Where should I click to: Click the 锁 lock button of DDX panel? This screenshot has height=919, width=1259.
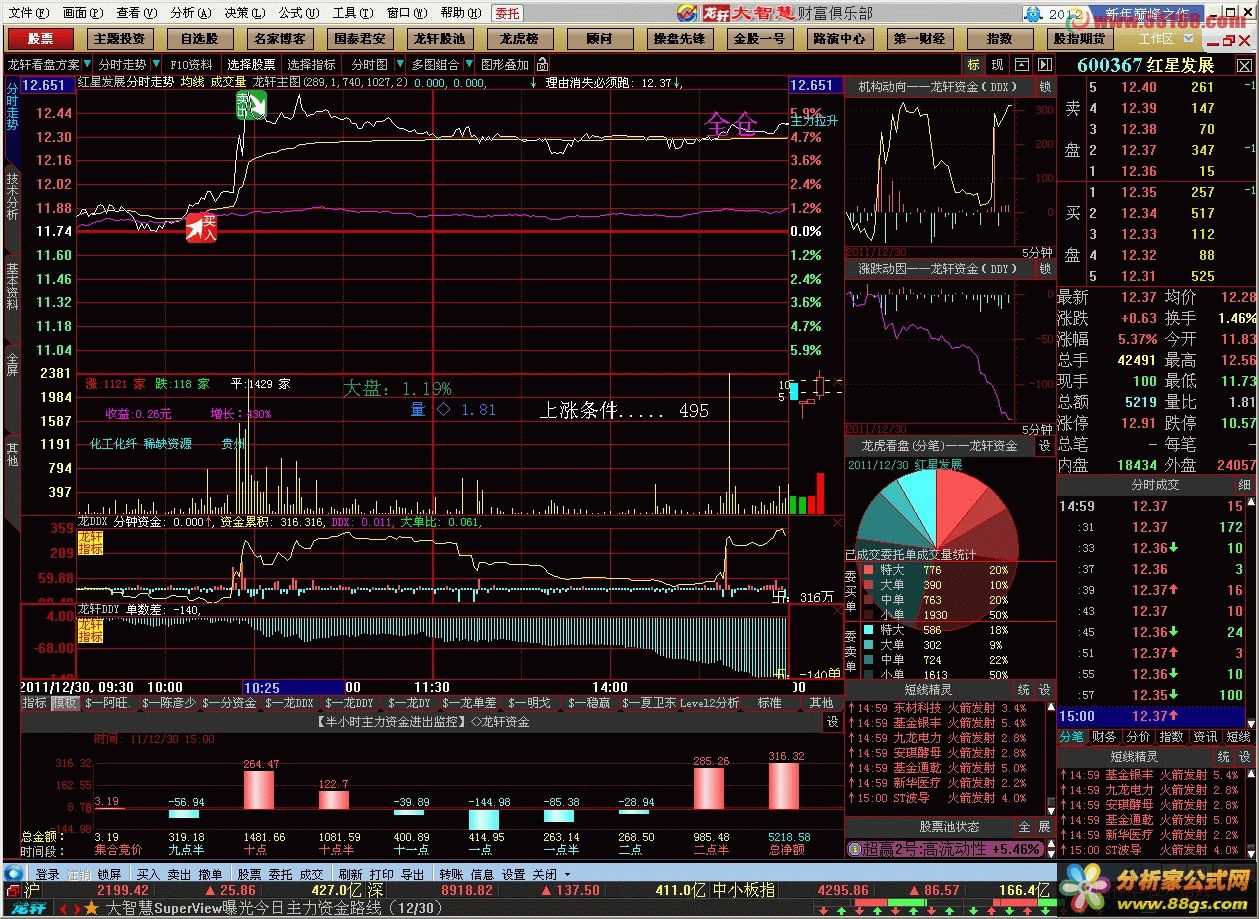(x=1045, y=87)
